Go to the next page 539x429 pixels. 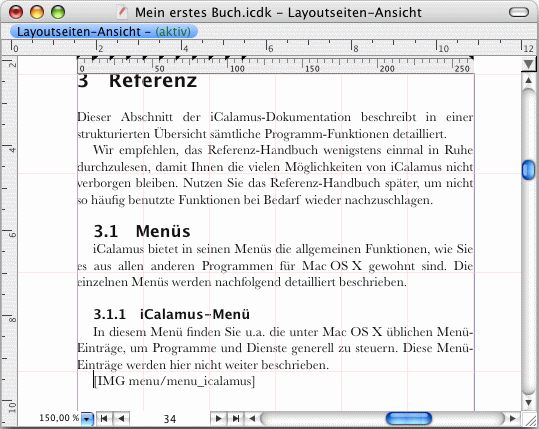point(218,418)
